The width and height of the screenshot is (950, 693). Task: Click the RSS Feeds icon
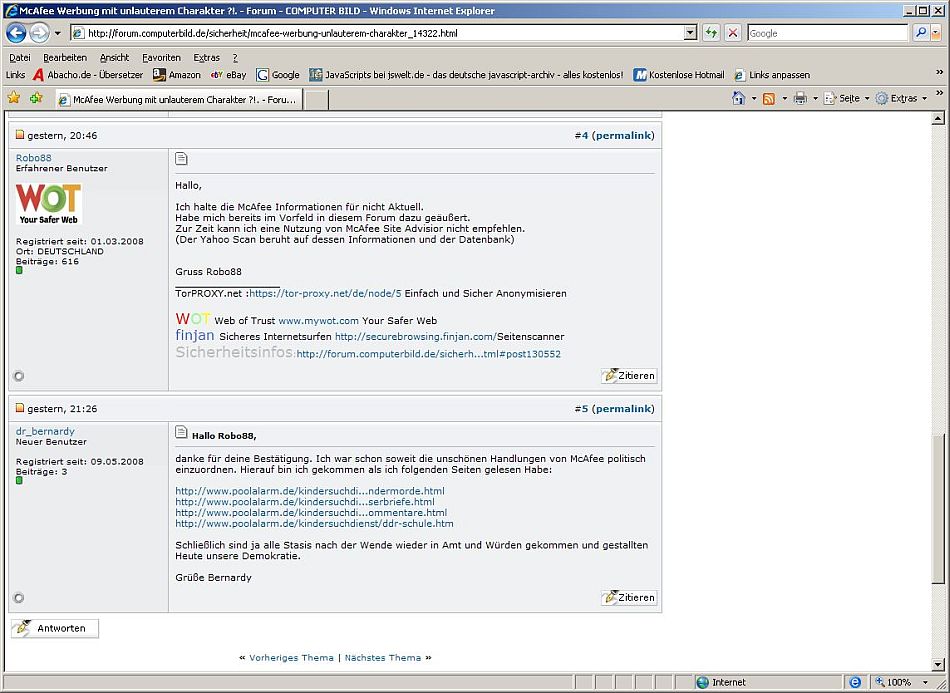pyautogui.click(x=769, y=98)
